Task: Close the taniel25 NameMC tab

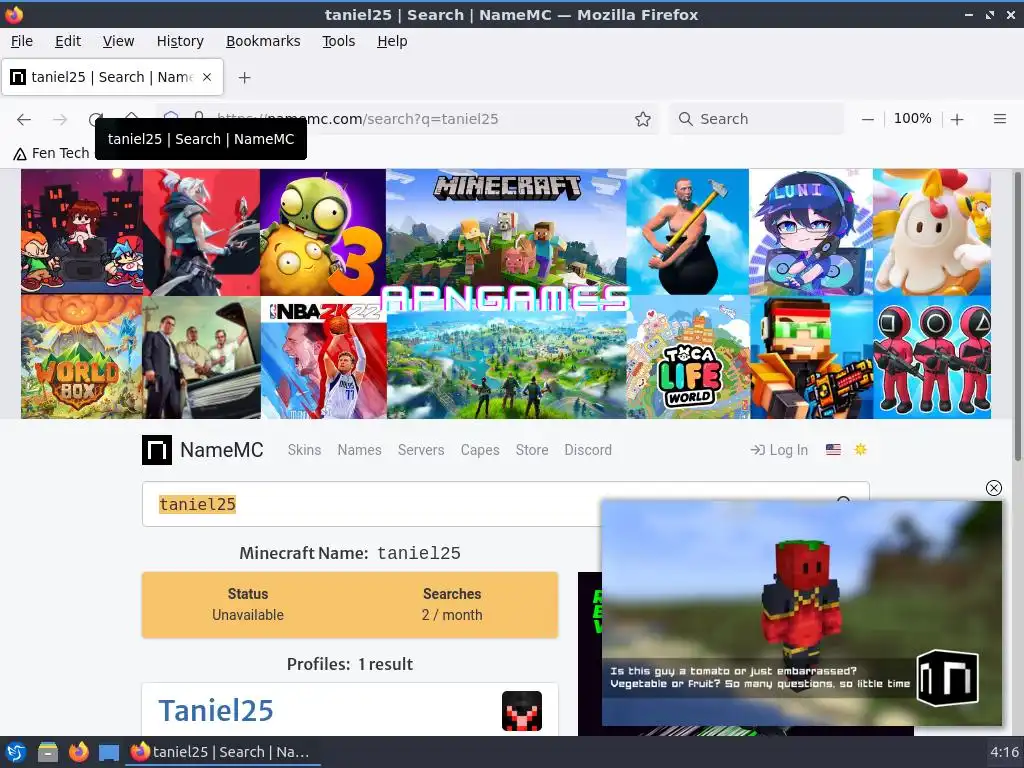Action: coord(207,77)
